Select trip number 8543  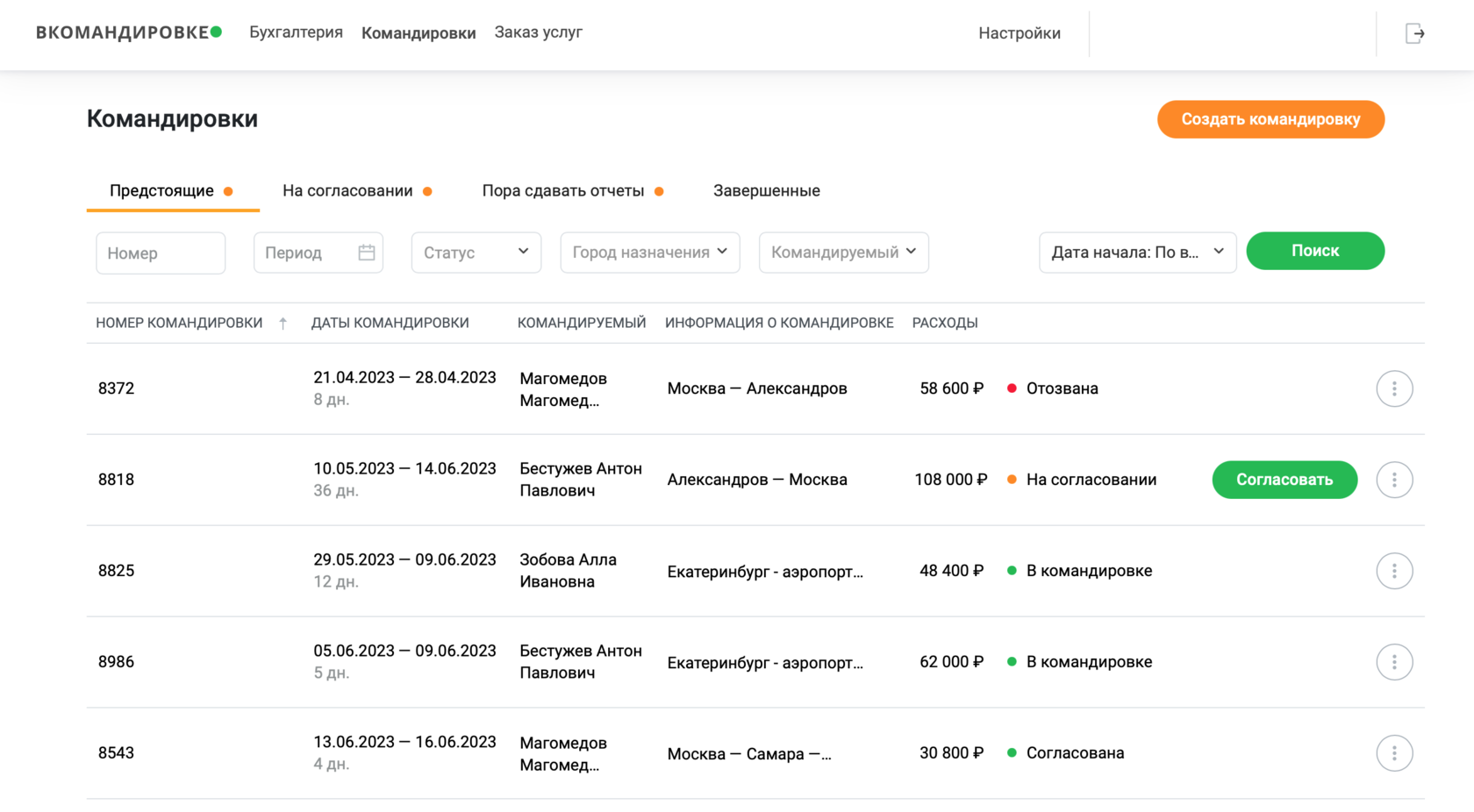point(116,753)
